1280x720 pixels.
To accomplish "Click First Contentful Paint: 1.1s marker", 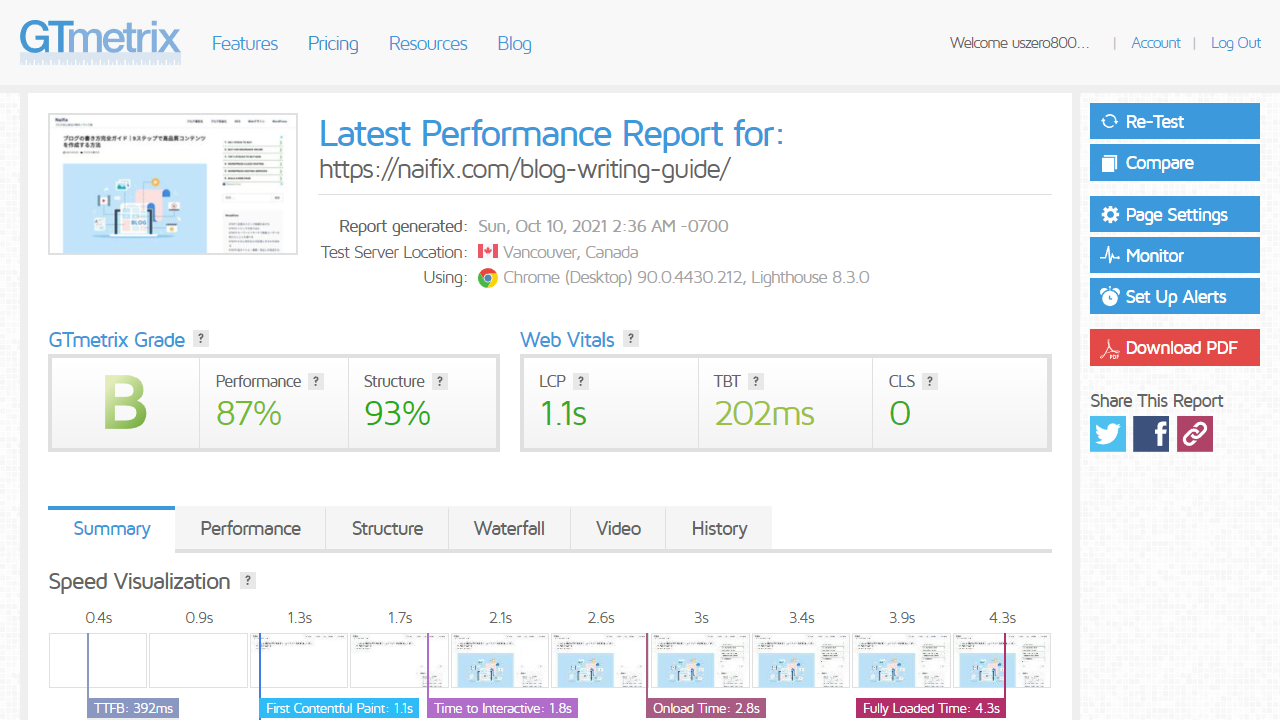I will tap(339, 708).
